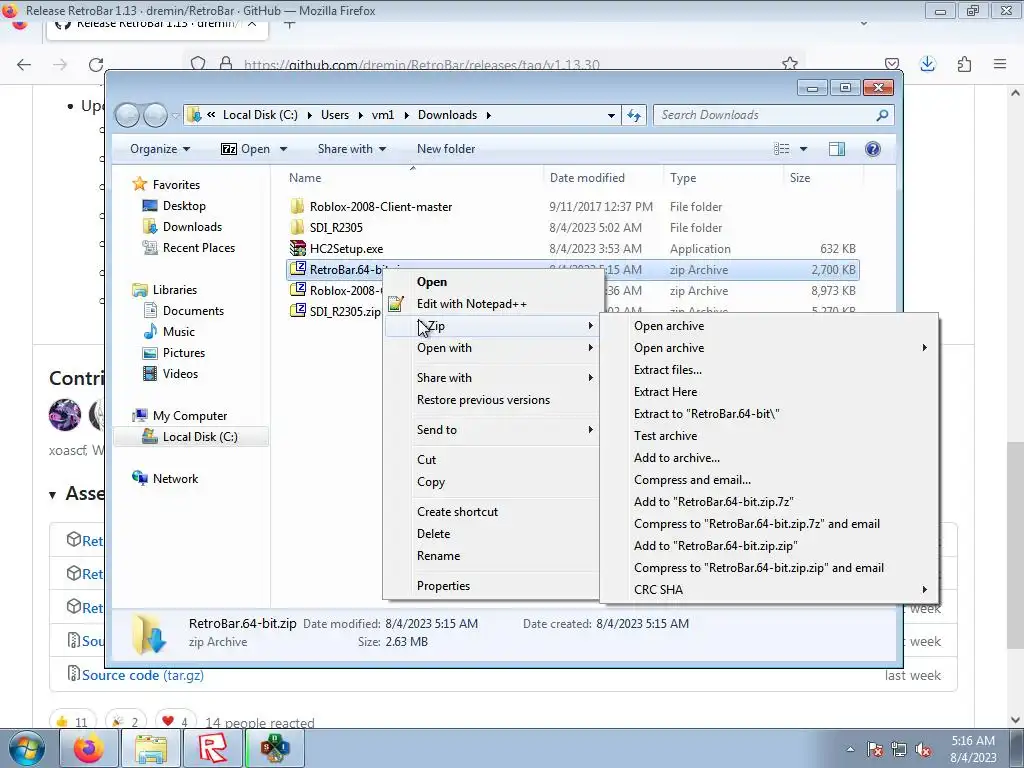This screenshot has width=1024, height=768.
Task: Open the Firefox hamburger menu
Action: pyautogui.click(x=999, y=63)
